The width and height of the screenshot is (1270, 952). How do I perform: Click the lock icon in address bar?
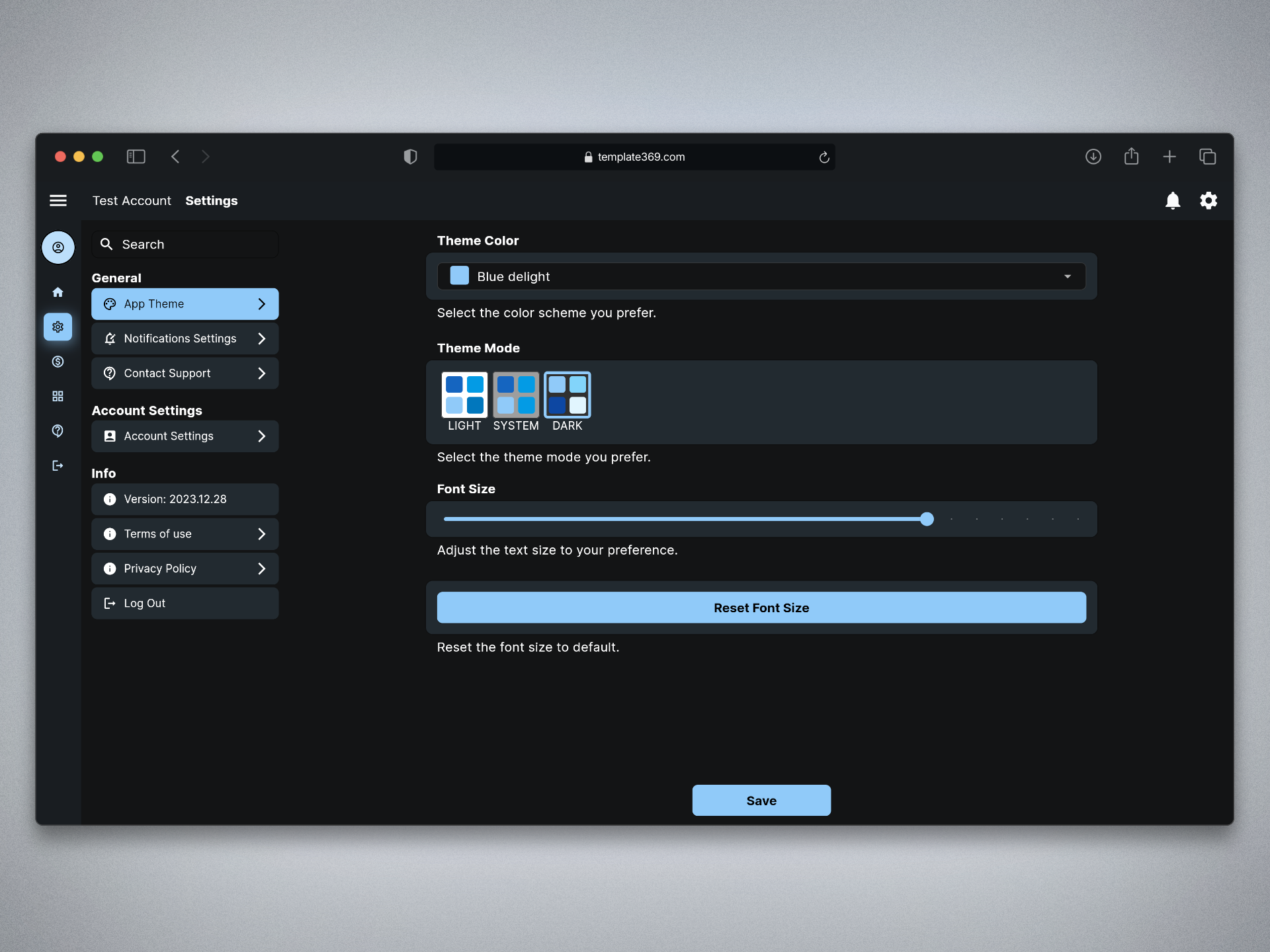(x=588, y=157)
